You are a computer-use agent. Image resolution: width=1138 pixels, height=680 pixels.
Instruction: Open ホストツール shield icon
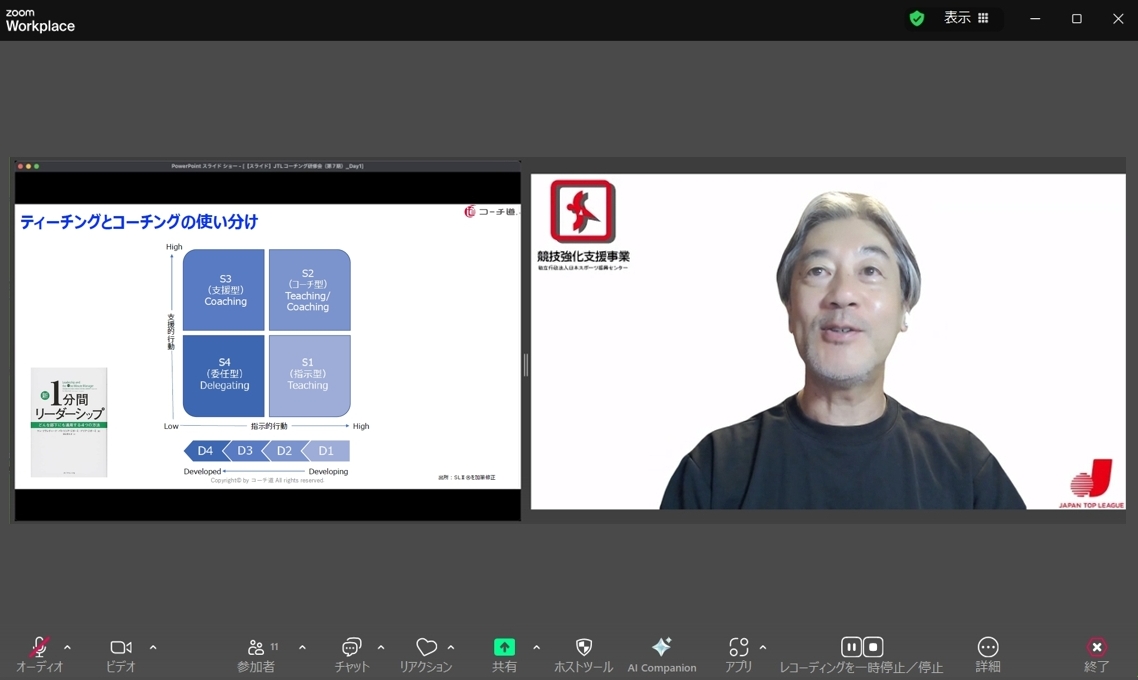584,647
